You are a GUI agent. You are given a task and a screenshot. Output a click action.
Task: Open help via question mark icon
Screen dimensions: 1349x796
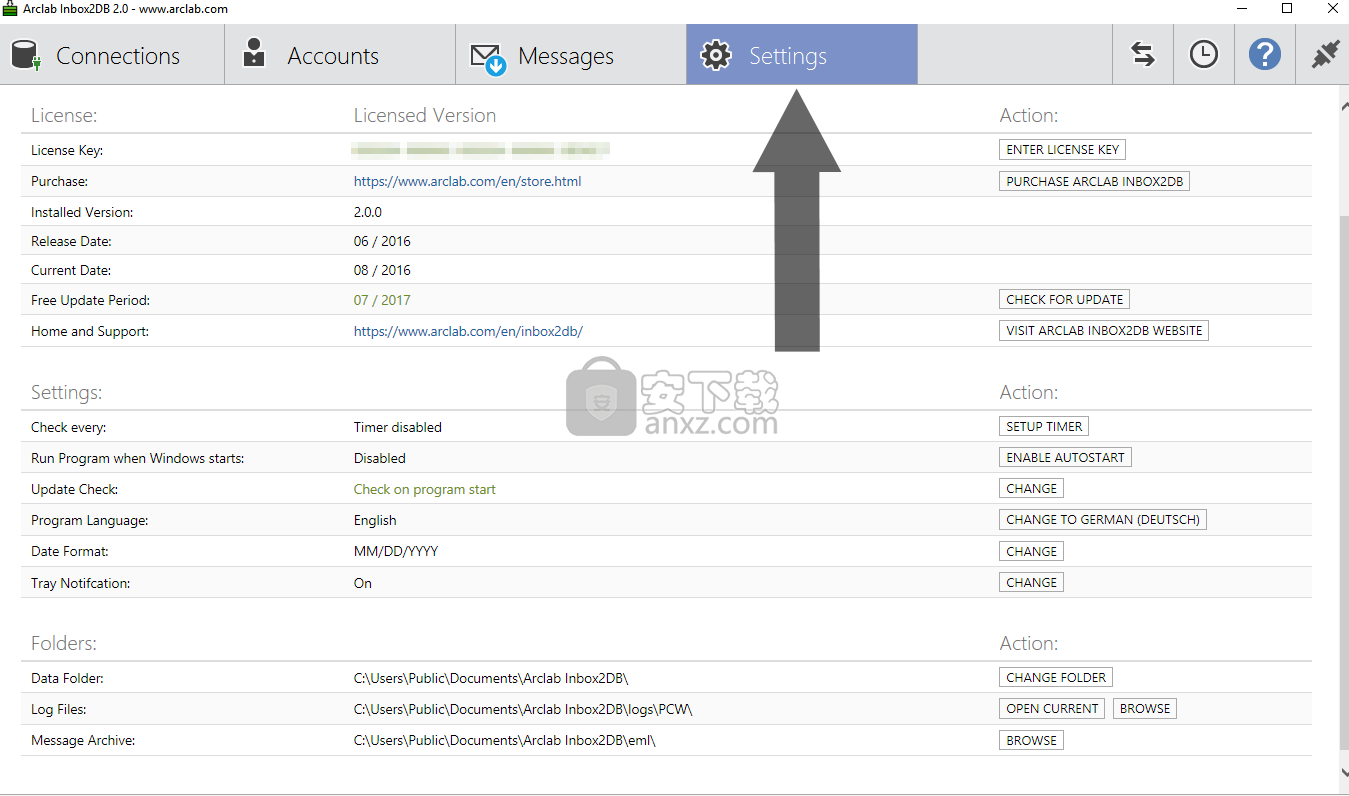[1265, 55]
